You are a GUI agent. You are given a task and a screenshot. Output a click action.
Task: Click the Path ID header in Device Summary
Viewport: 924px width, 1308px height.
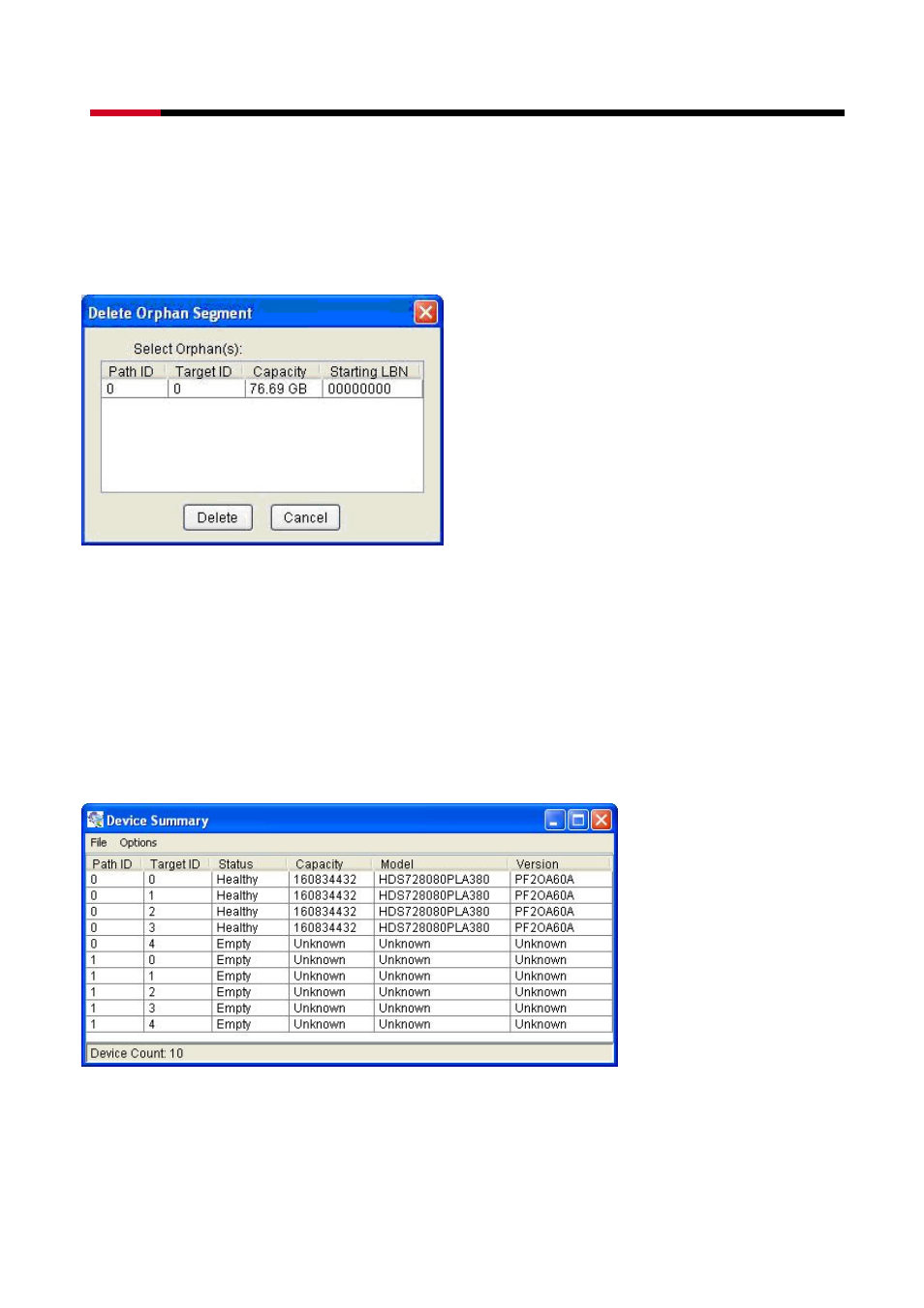[x=112, y=864]
